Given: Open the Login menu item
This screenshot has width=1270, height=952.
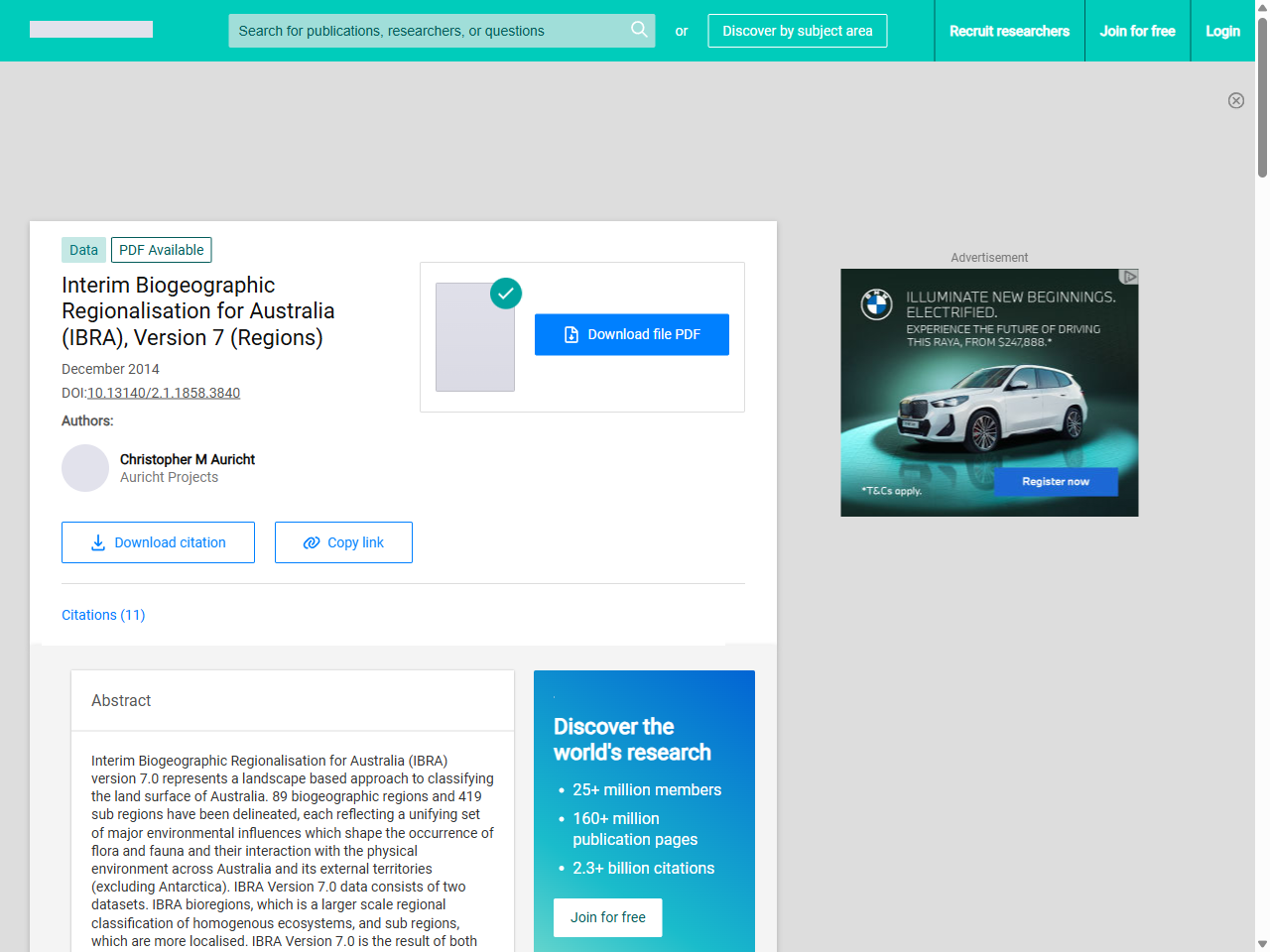Looking at the screenshot, I should point(1222,31).
